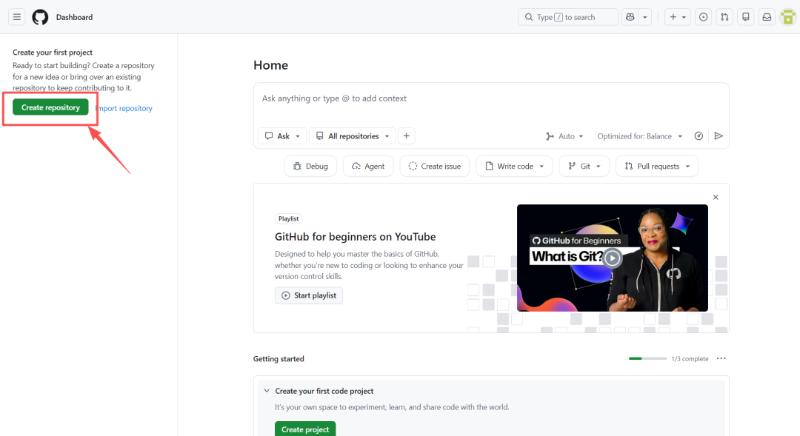Screen dimensions: 800x436
Task: Click the Getting started progress bar
Action: (x=647, y=358)
